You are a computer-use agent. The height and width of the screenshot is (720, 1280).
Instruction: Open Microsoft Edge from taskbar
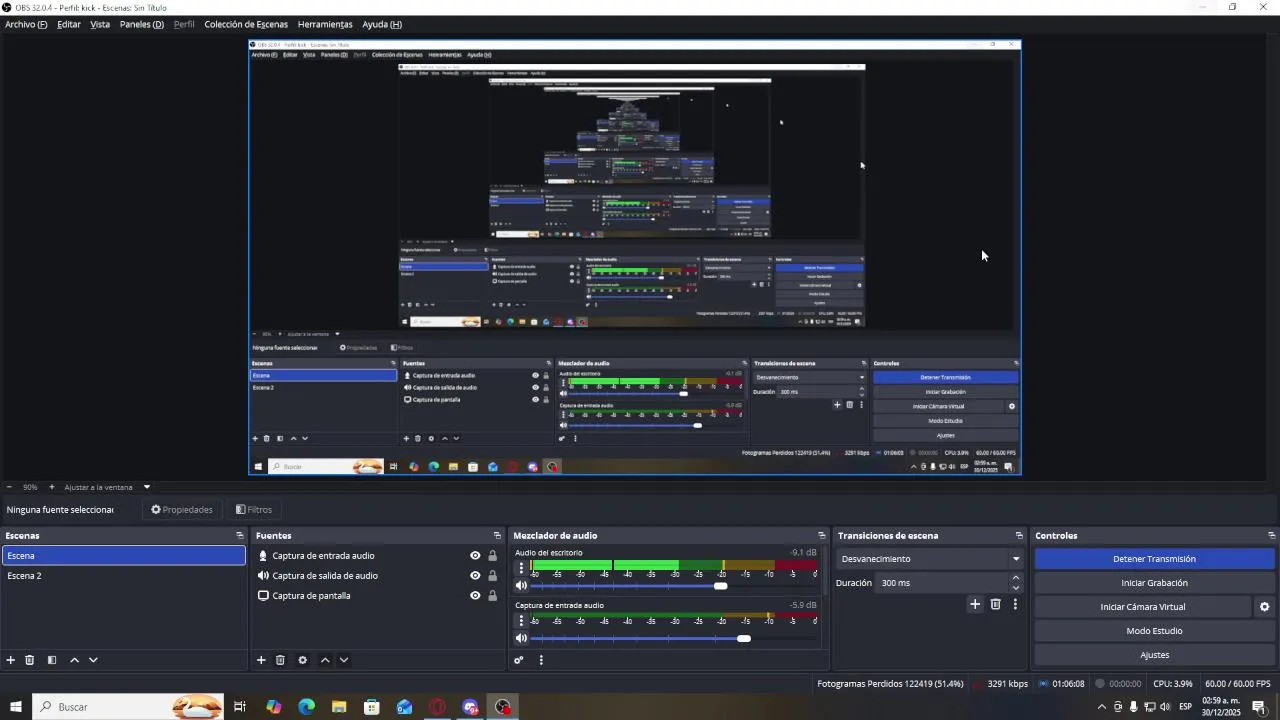306,707
